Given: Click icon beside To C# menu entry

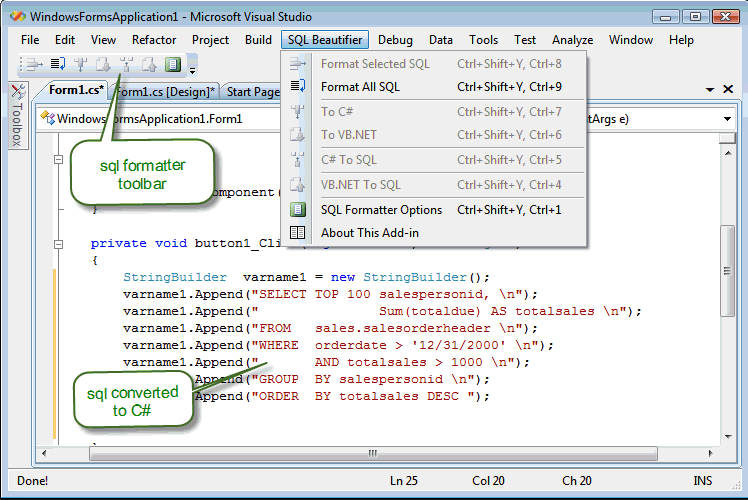Looking at the screenshot, I should click(298, 112).
